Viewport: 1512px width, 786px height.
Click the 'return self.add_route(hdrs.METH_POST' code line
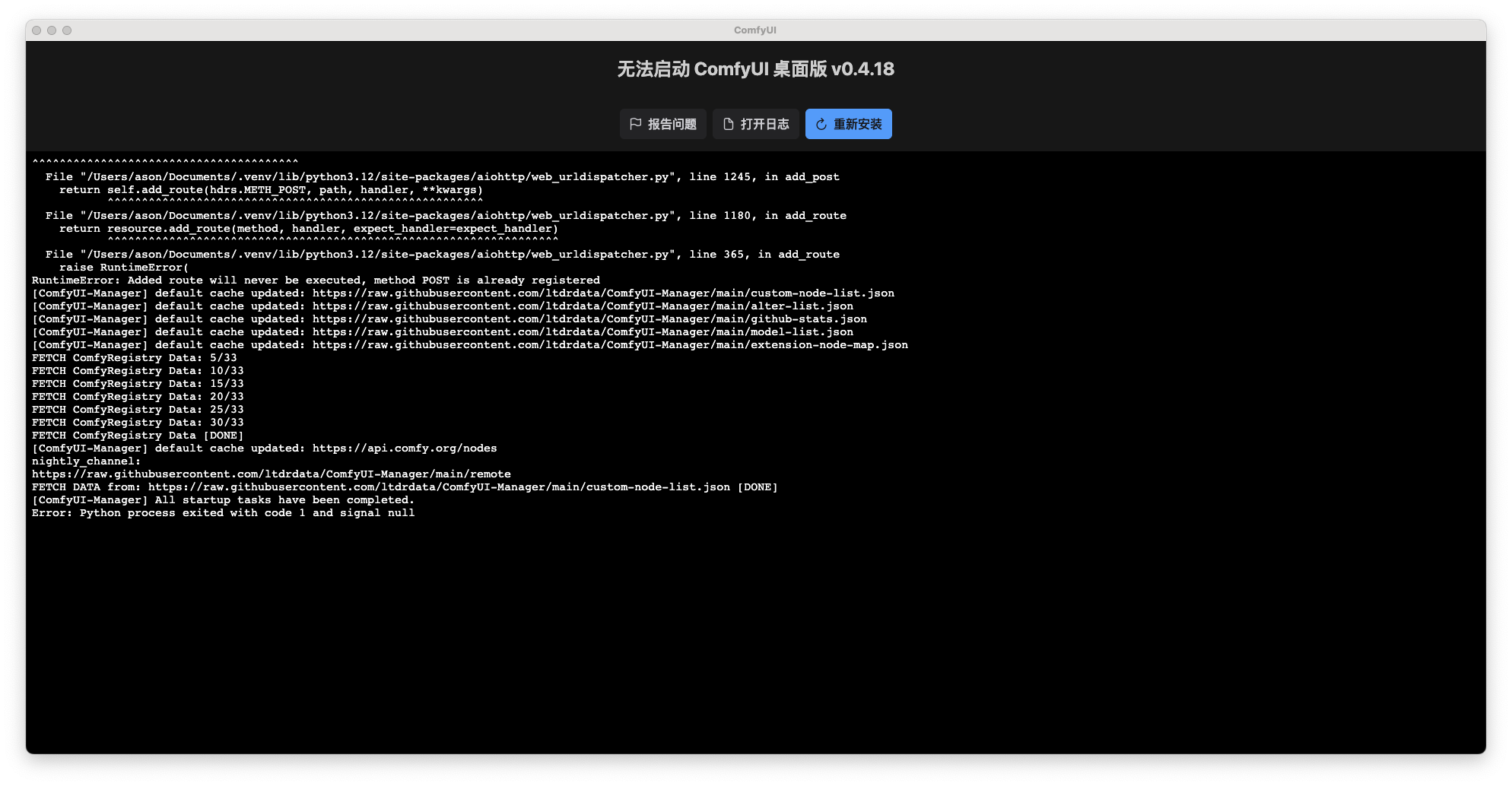272,190
